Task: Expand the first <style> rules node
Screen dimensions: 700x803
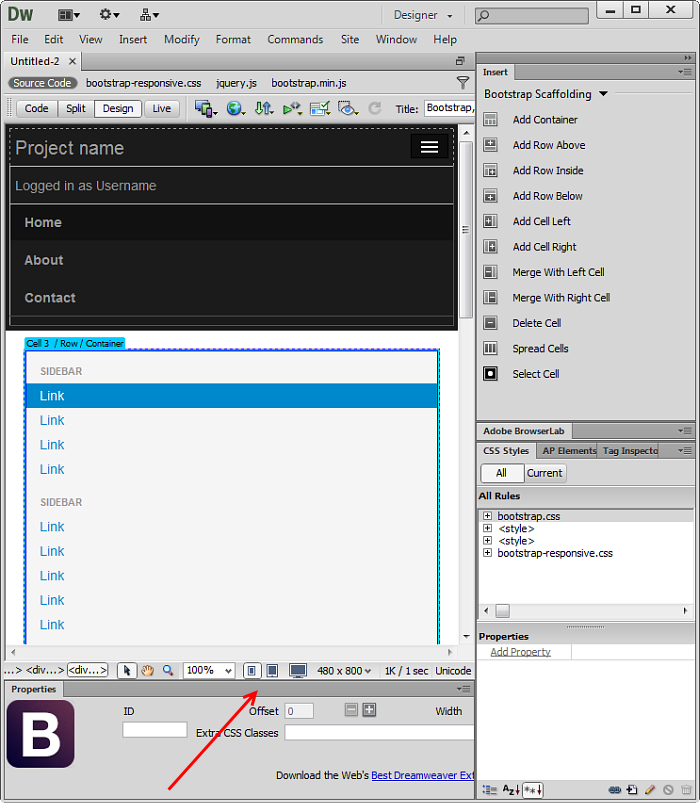Action: pos(487,529)
